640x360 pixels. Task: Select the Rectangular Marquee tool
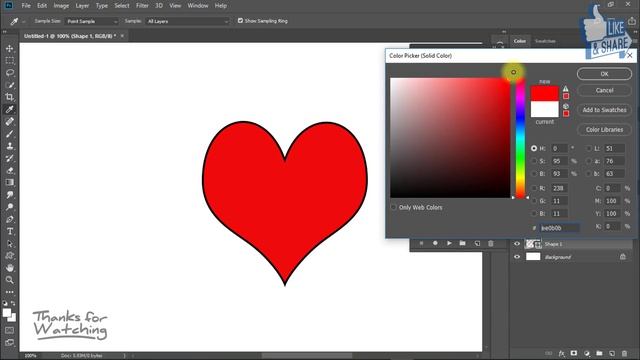coord(9,60)
